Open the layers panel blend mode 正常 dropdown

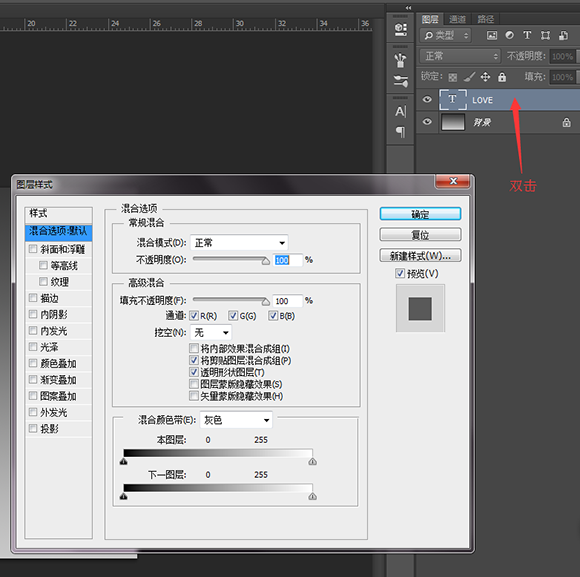[x=460, y=56]
